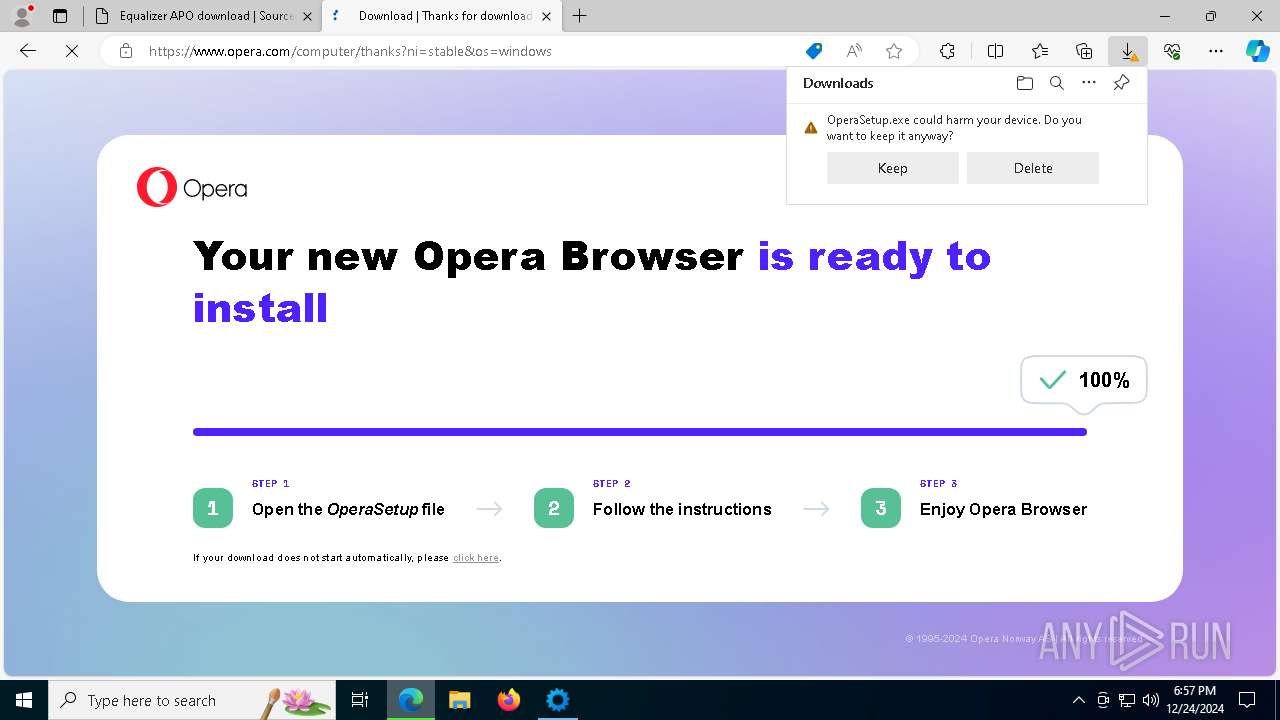
Task: Open network status in tray
Action: (x=1127, y=700)
